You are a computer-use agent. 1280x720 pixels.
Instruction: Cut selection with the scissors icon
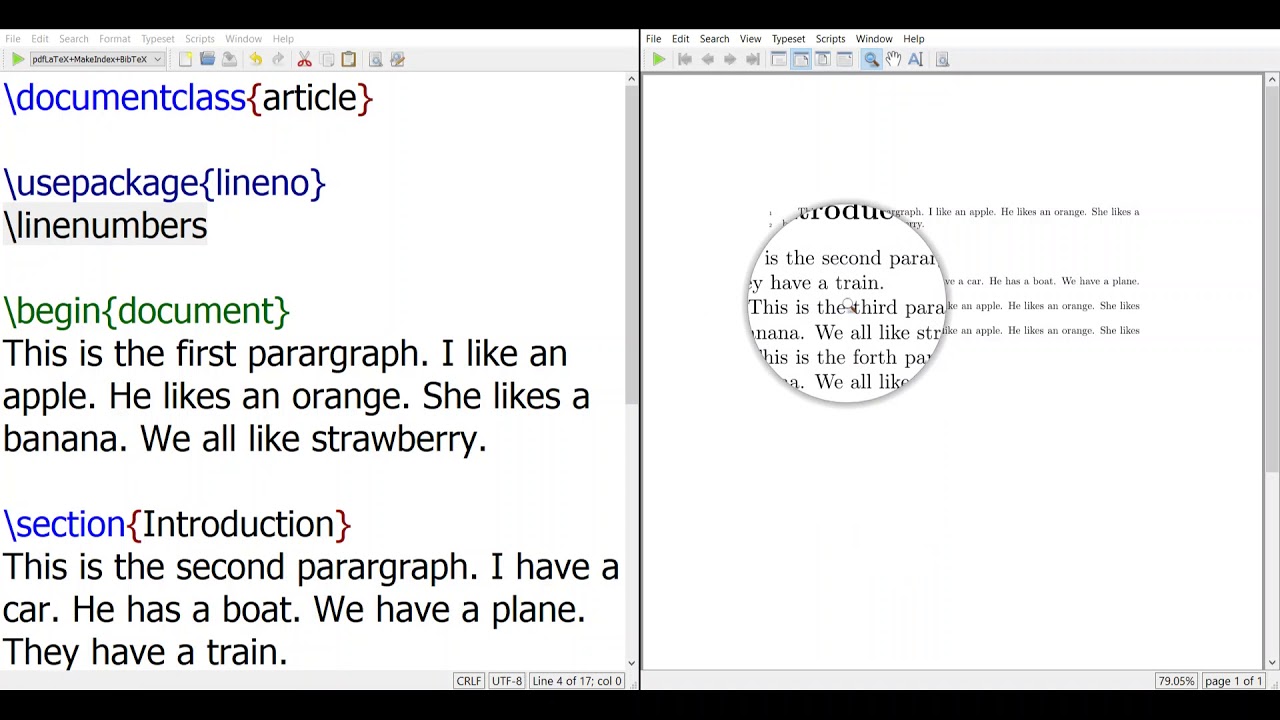tap(305, 60)
